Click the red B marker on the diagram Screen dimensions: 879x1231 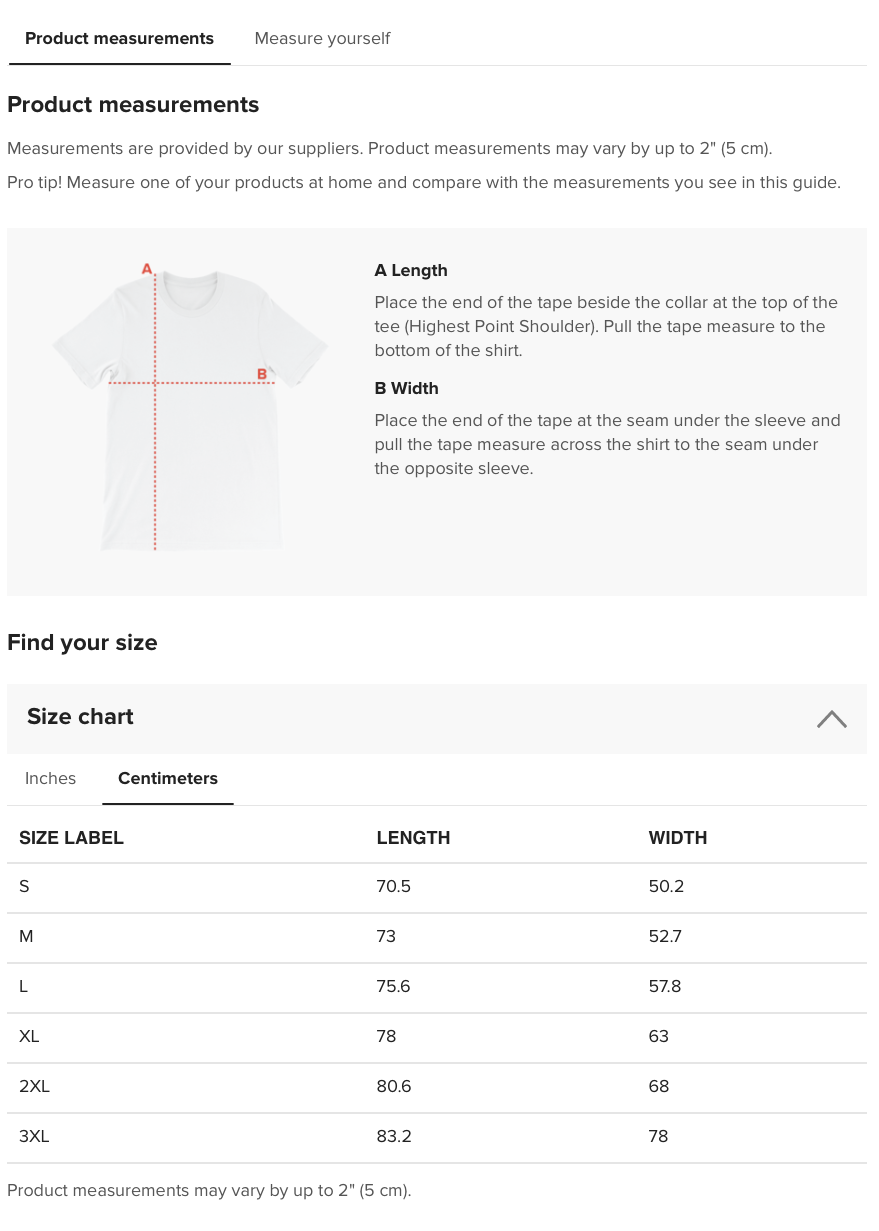(x=262, y=374)
